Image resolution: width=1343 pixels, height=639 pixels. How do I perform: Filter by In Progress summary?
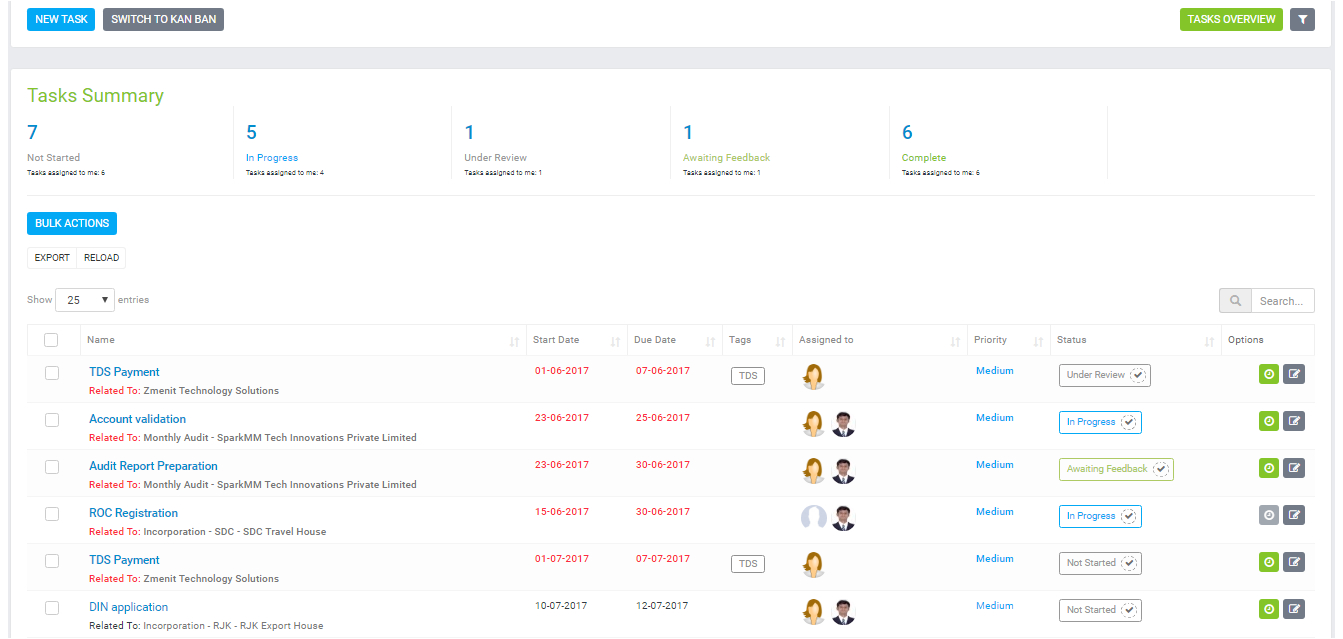272,158
